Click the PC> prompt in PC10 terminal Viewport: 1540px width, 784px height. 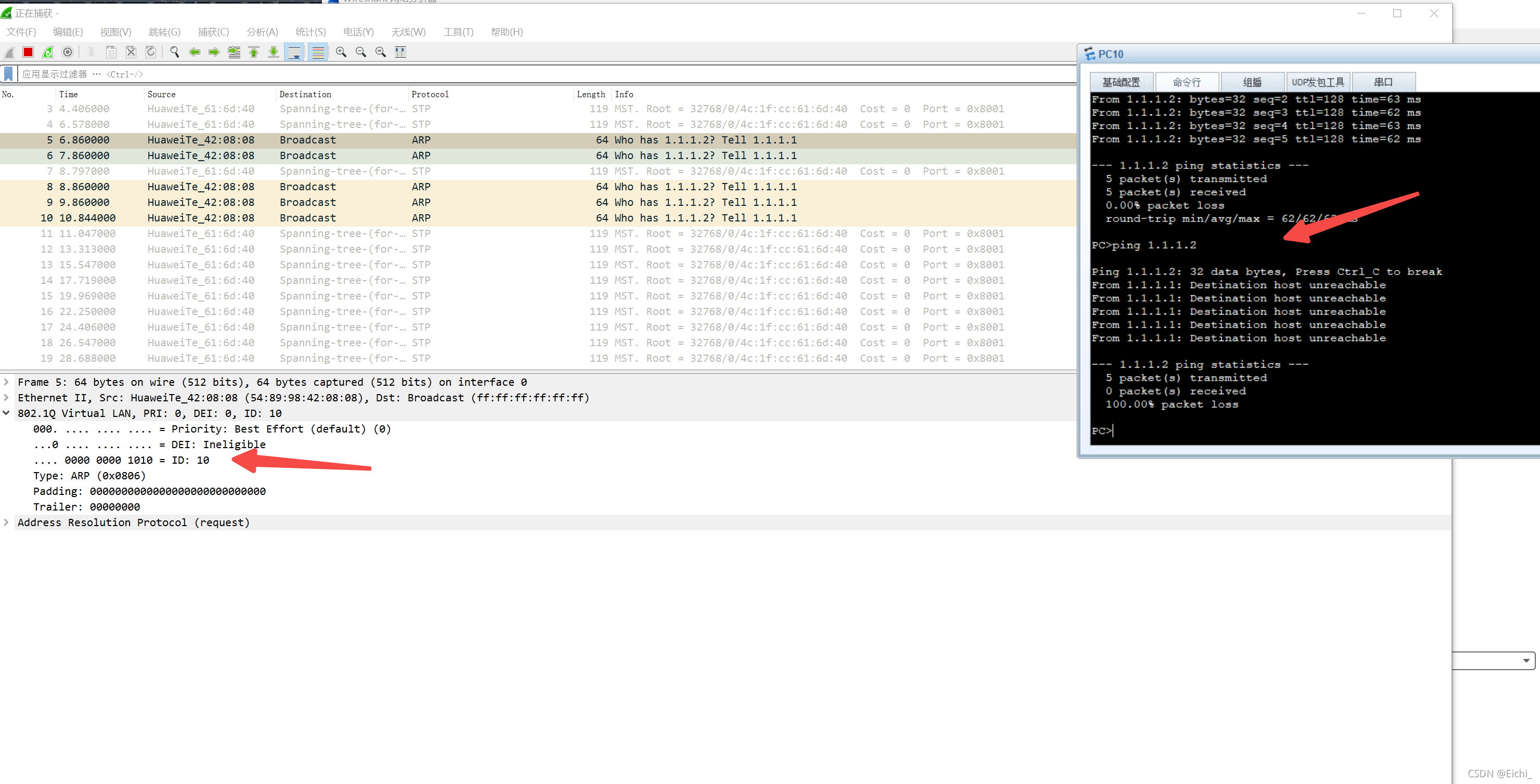1102,431
